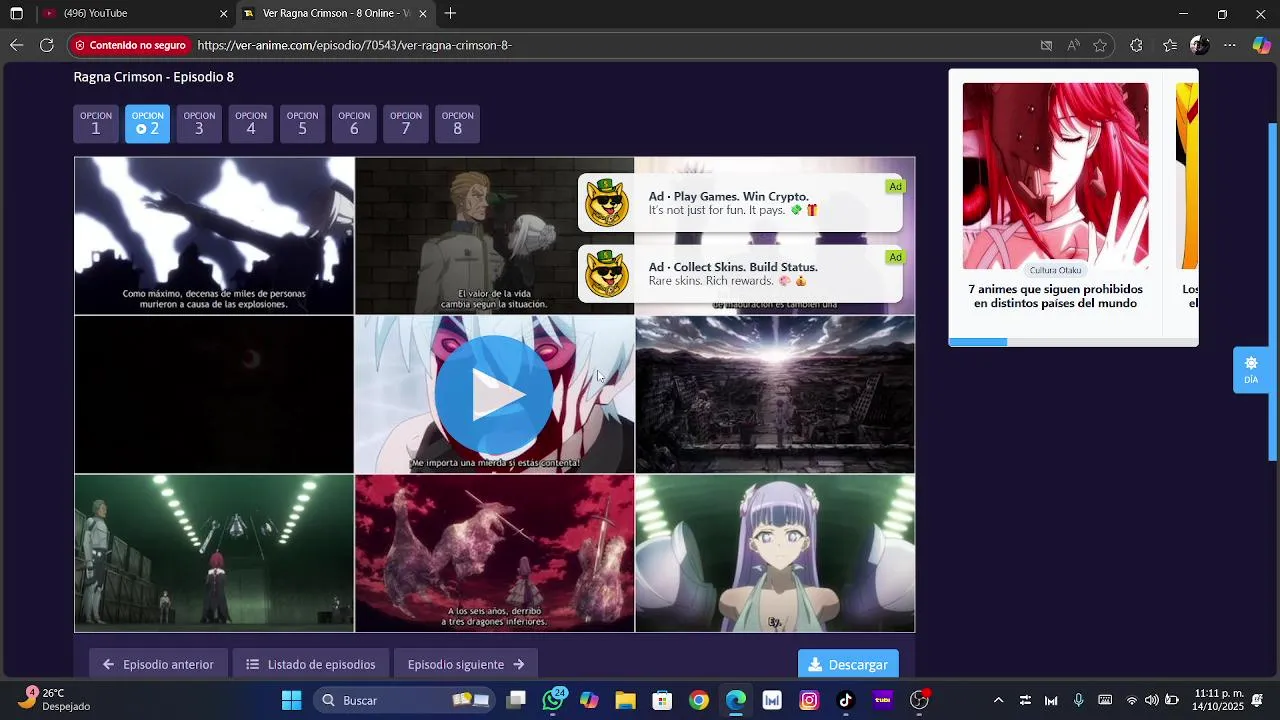The height and width of the screenshot is (720, 1280).
Task: Open the tab actions menu icon
Action: click(16, 13)
